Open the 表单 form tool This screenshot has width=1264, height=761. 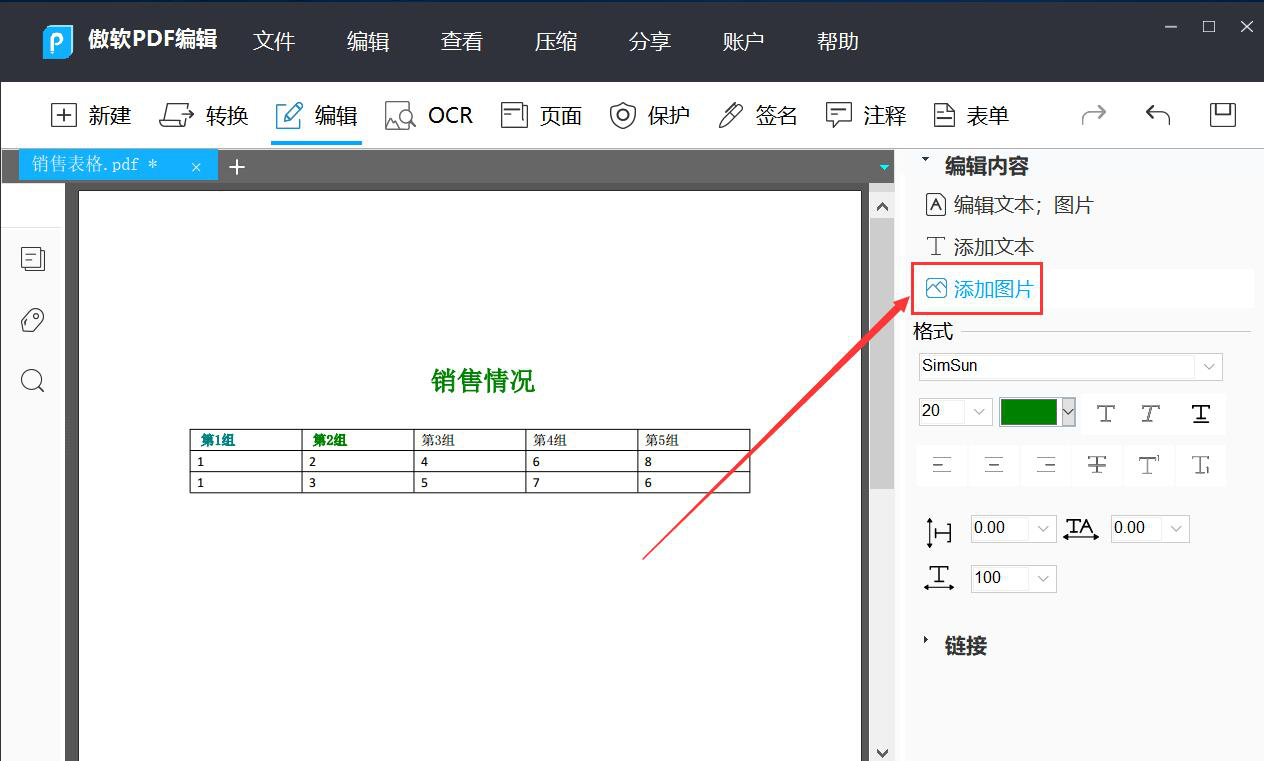[x=971, y=116]
